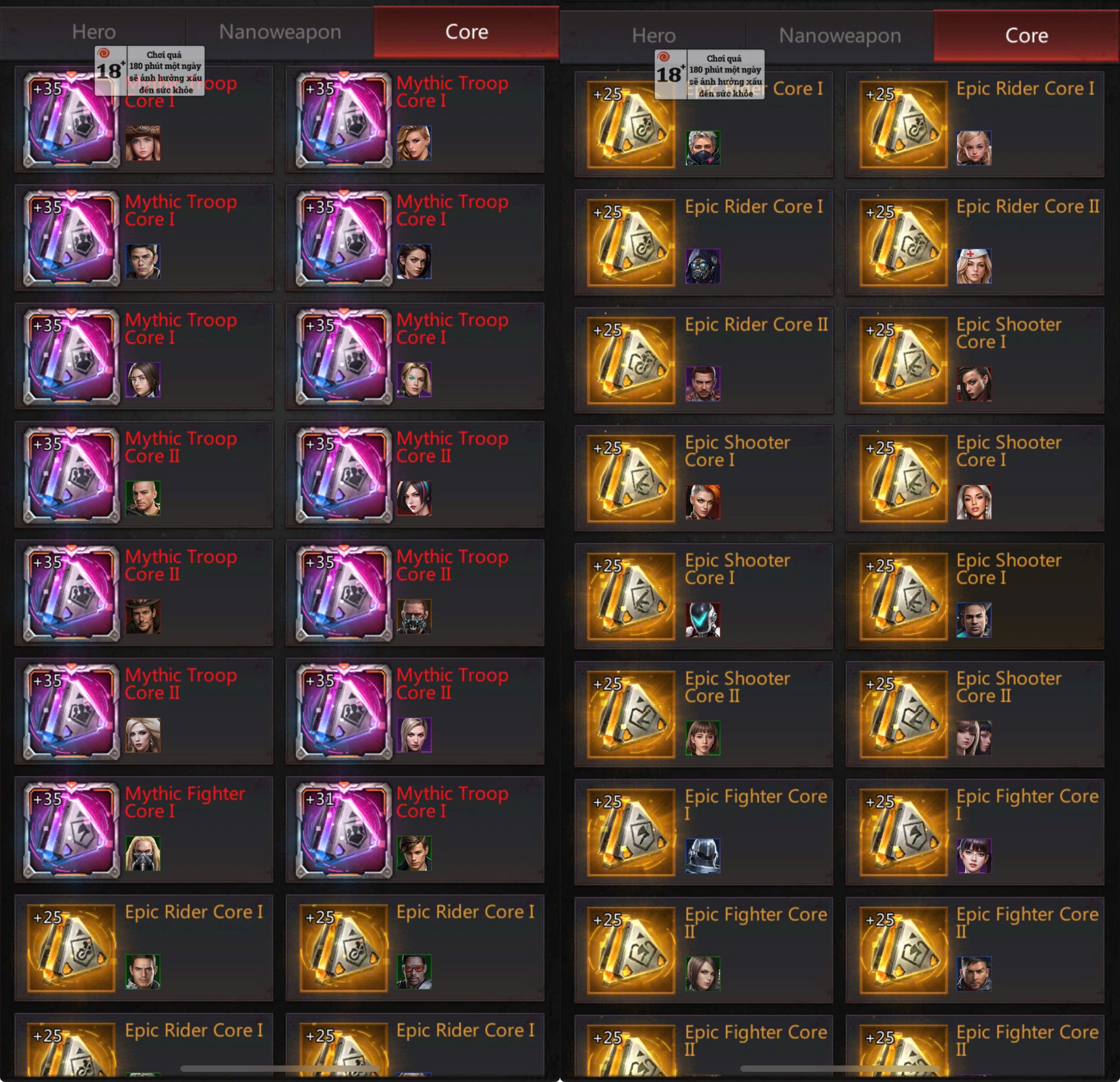The height and width of the screenshot is (1082, 1120).
Task: Open the cowboy hat man portrait
Action: [x=143, y=616]
